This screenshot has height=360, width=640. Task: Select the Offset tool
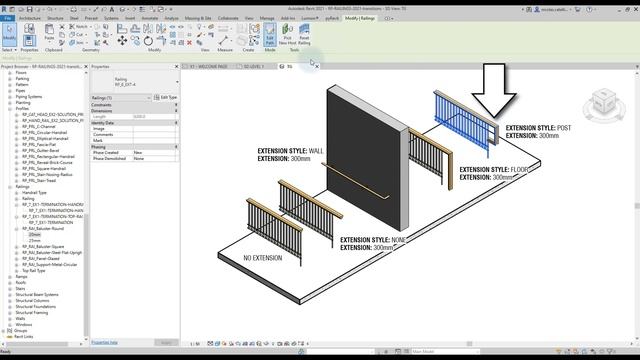(x=135, y=29)
